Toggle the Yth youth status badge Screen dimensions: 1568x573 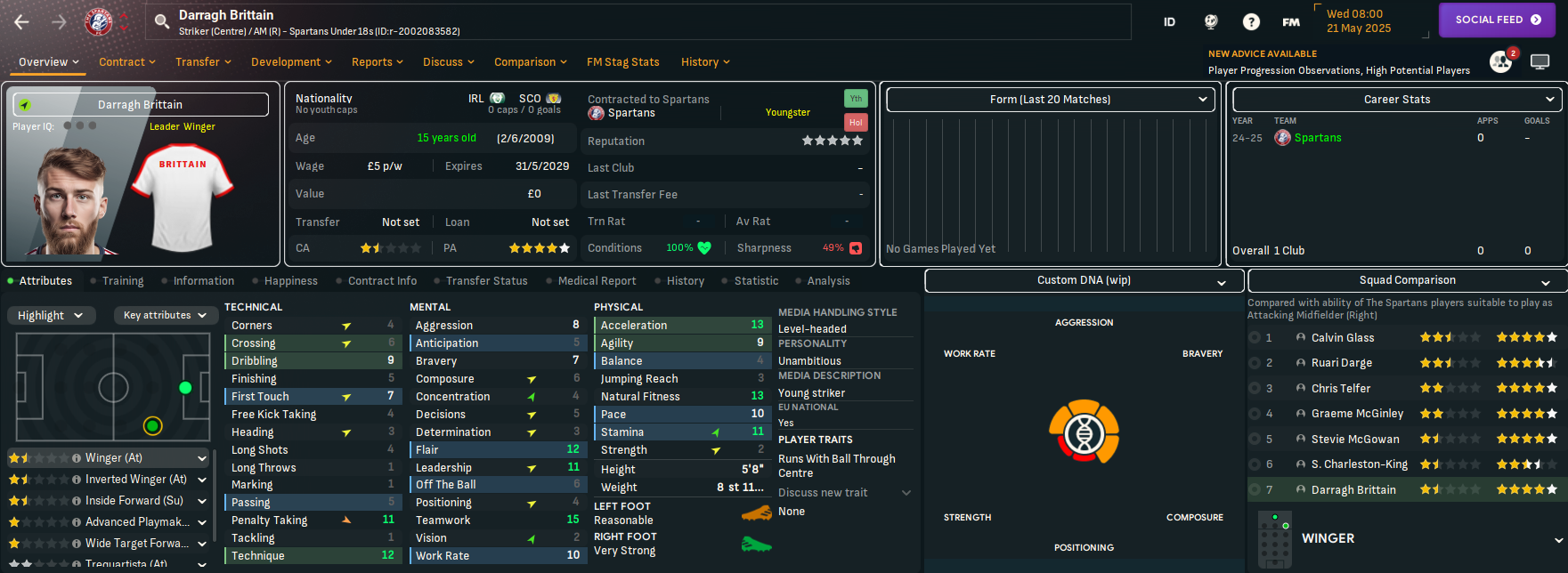856,99
